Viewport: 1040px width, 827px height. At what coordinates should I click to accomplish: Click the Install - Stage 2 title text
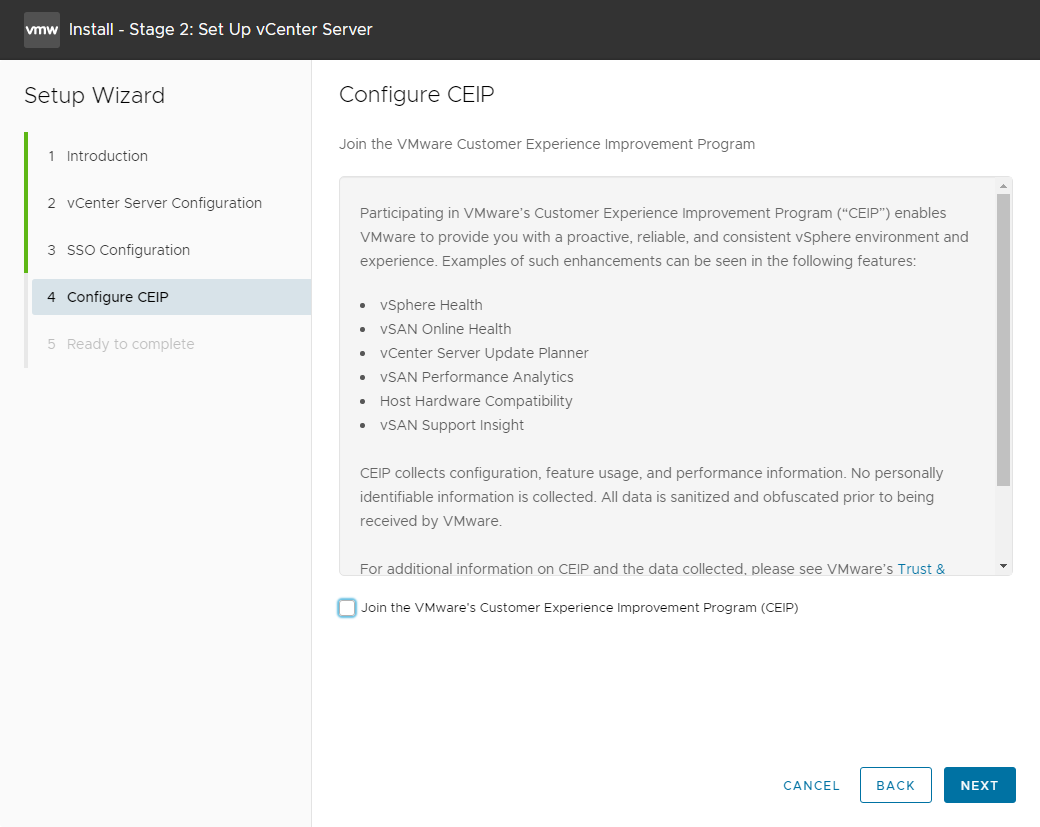220,30
